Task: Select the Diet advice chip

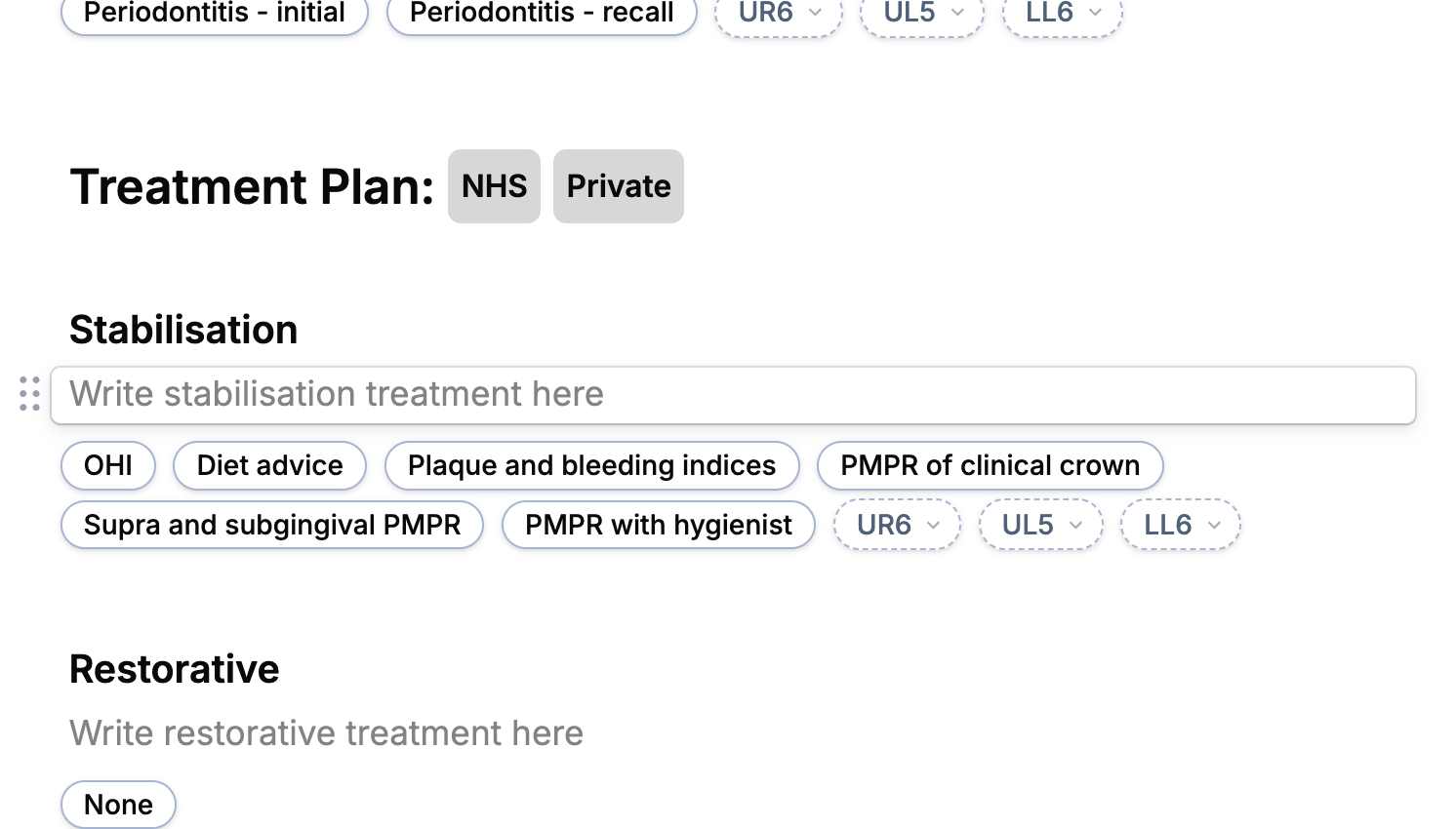Action: 269,466
